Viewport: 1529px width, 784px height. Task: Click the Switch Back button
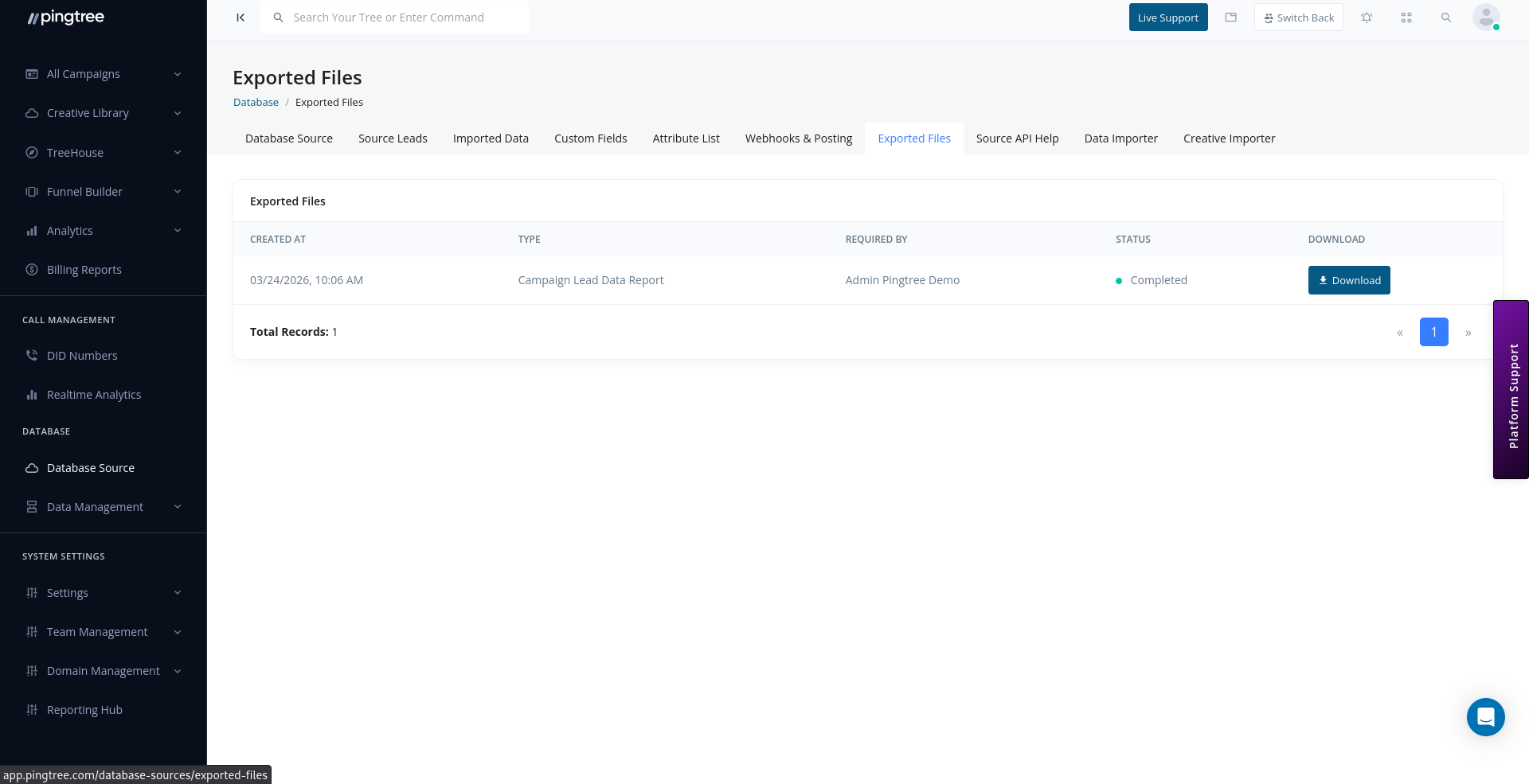[x=1298, y=17]
